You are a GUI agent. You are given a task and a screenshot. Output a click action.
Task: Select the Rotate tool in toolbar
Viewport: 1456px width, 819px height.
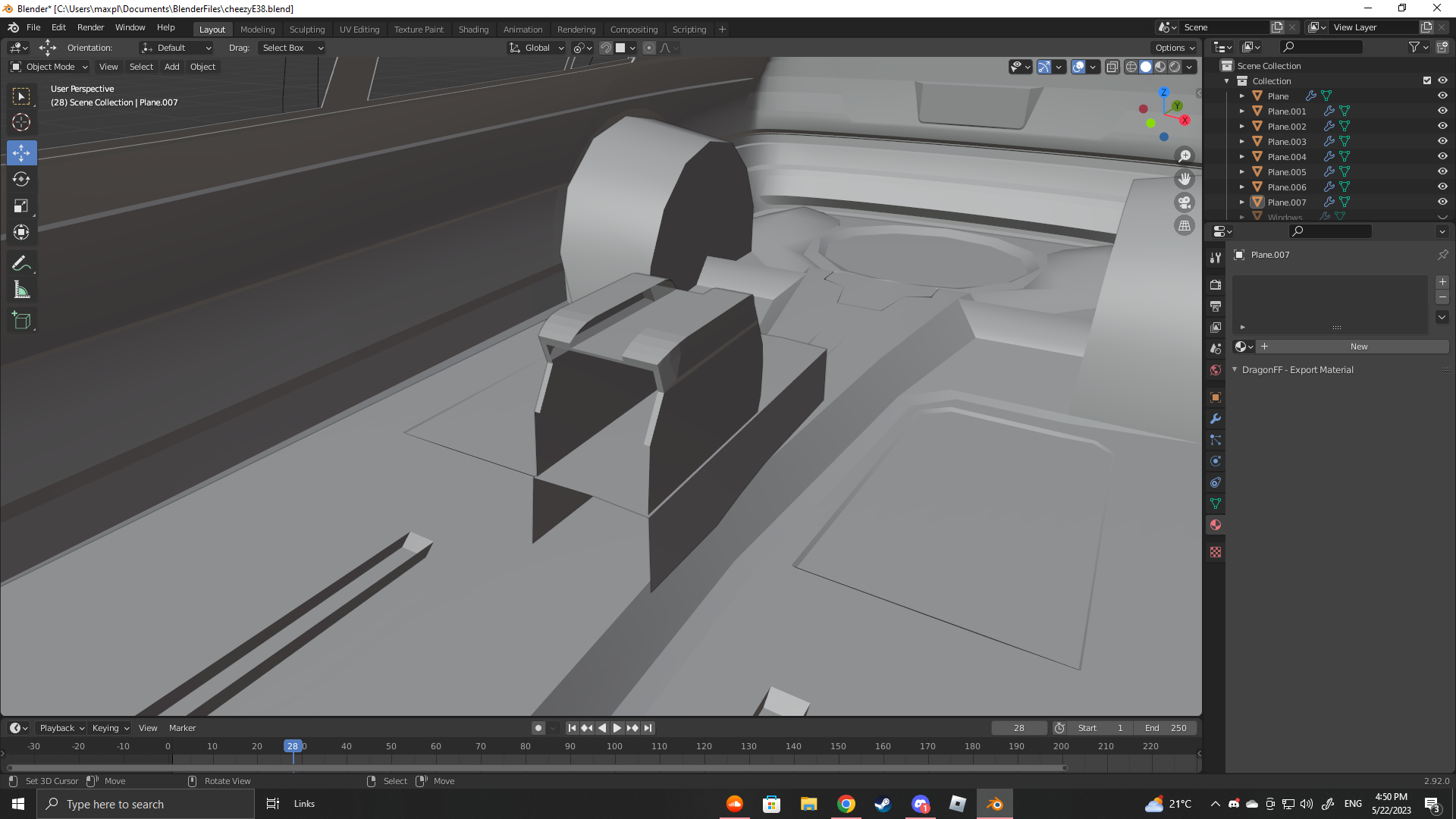click(21, 179)
